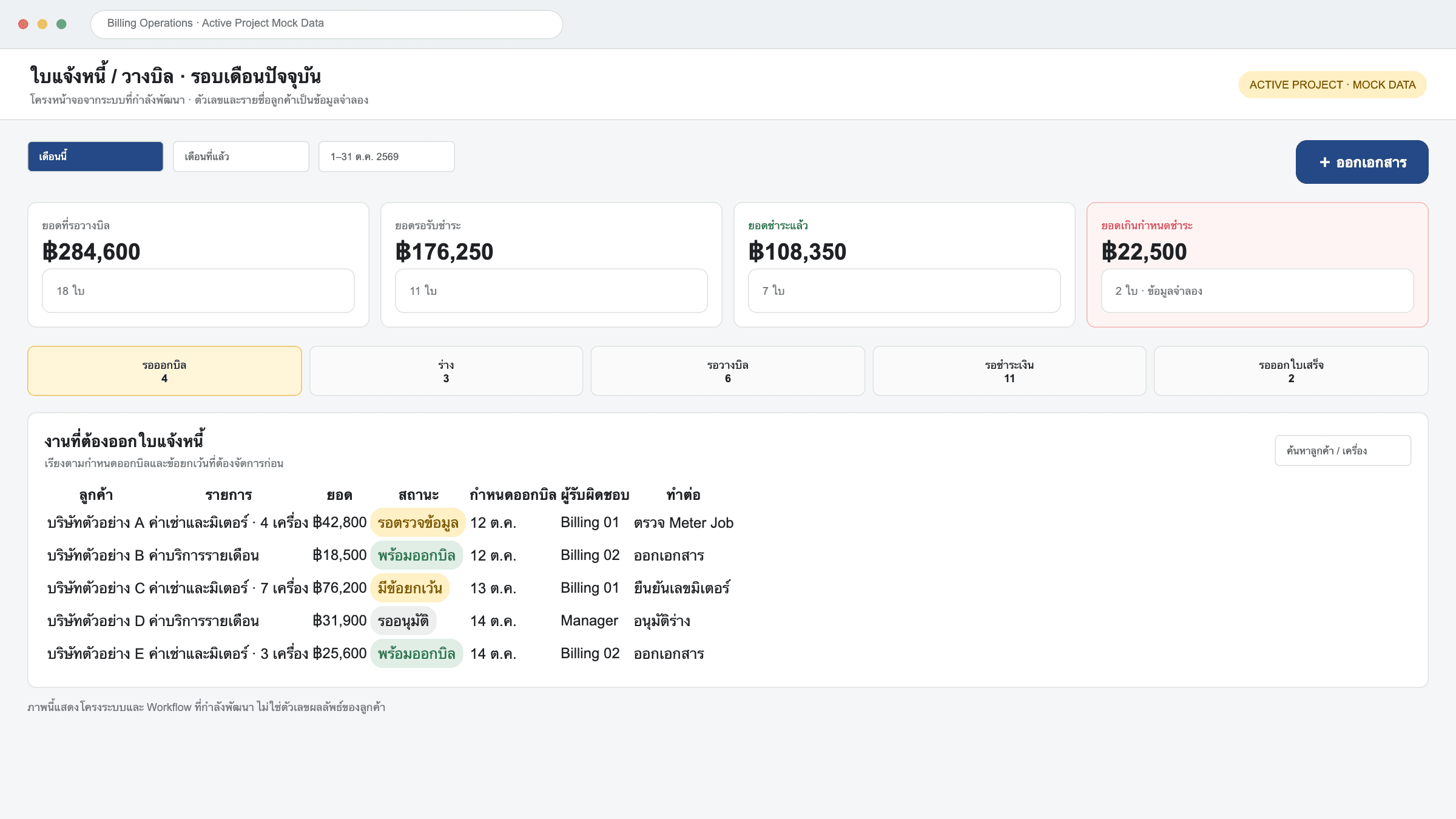Click the รอตรวจข้อมูล status badge

coord(418,523)
